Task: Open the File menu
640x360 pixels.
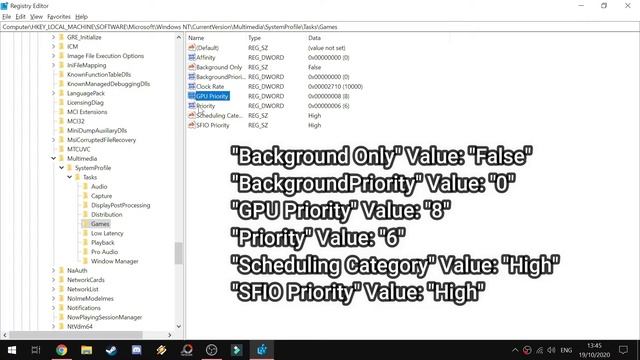Action: click(7, 17)
